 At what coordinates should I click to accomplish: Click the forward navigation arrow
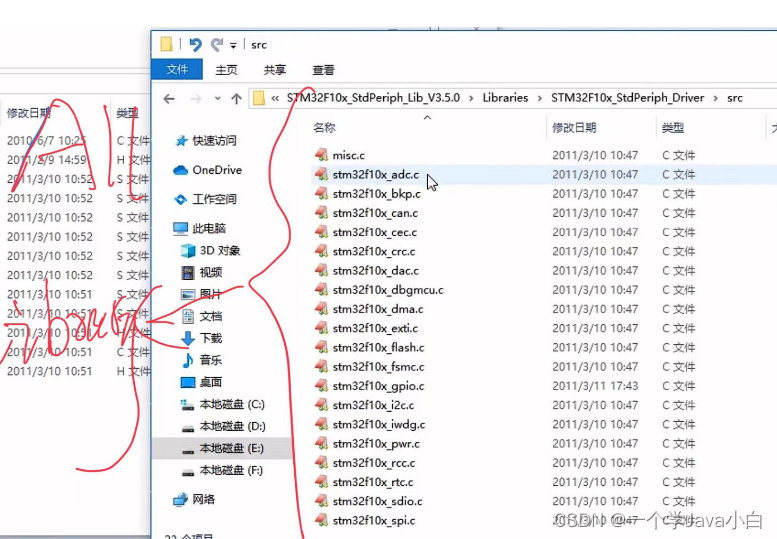click(196, 99)
